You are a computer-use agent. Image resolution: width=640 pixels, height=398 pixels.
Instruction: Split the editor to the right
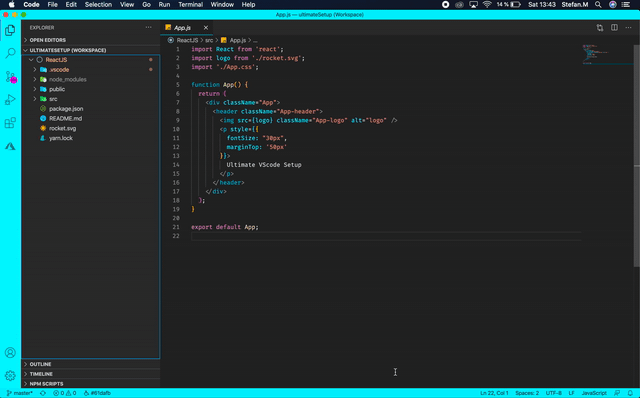point(614,27)
